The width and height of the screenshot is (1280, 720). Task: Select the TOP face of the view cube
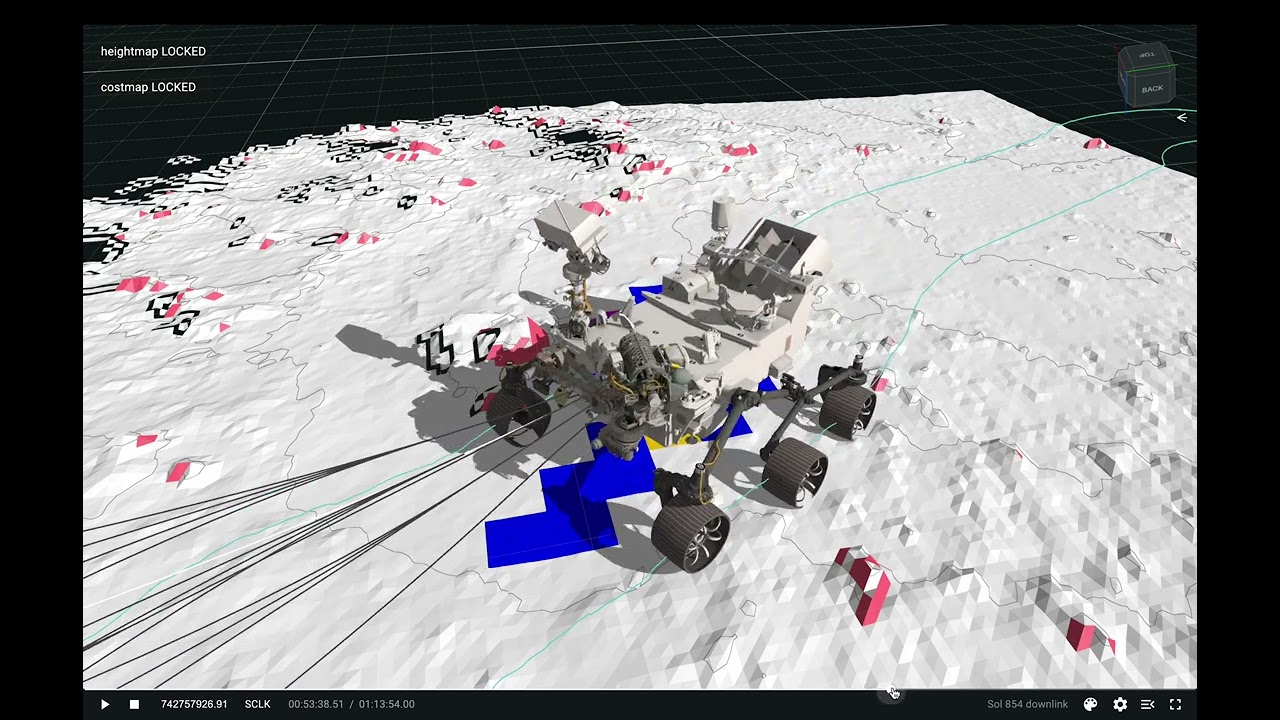(x=1148, y=55)
